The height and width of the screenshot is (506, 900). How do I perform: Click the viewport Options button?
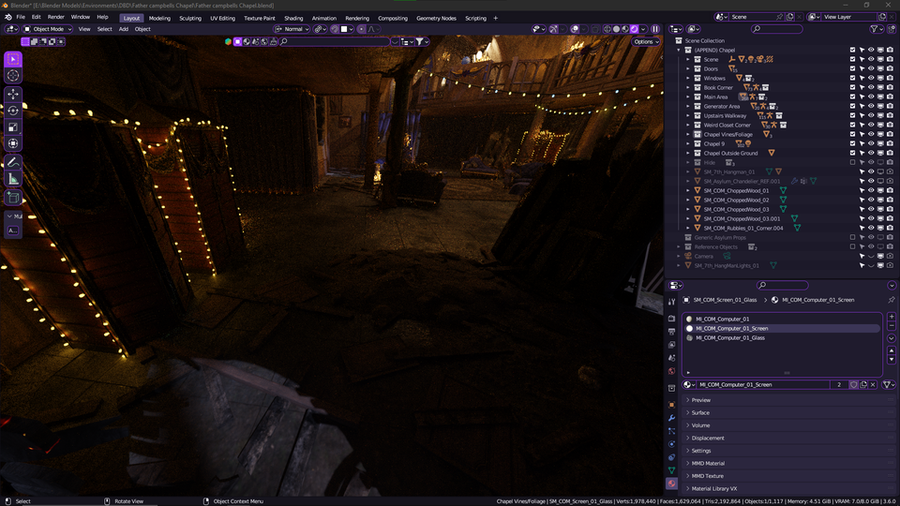646,41
